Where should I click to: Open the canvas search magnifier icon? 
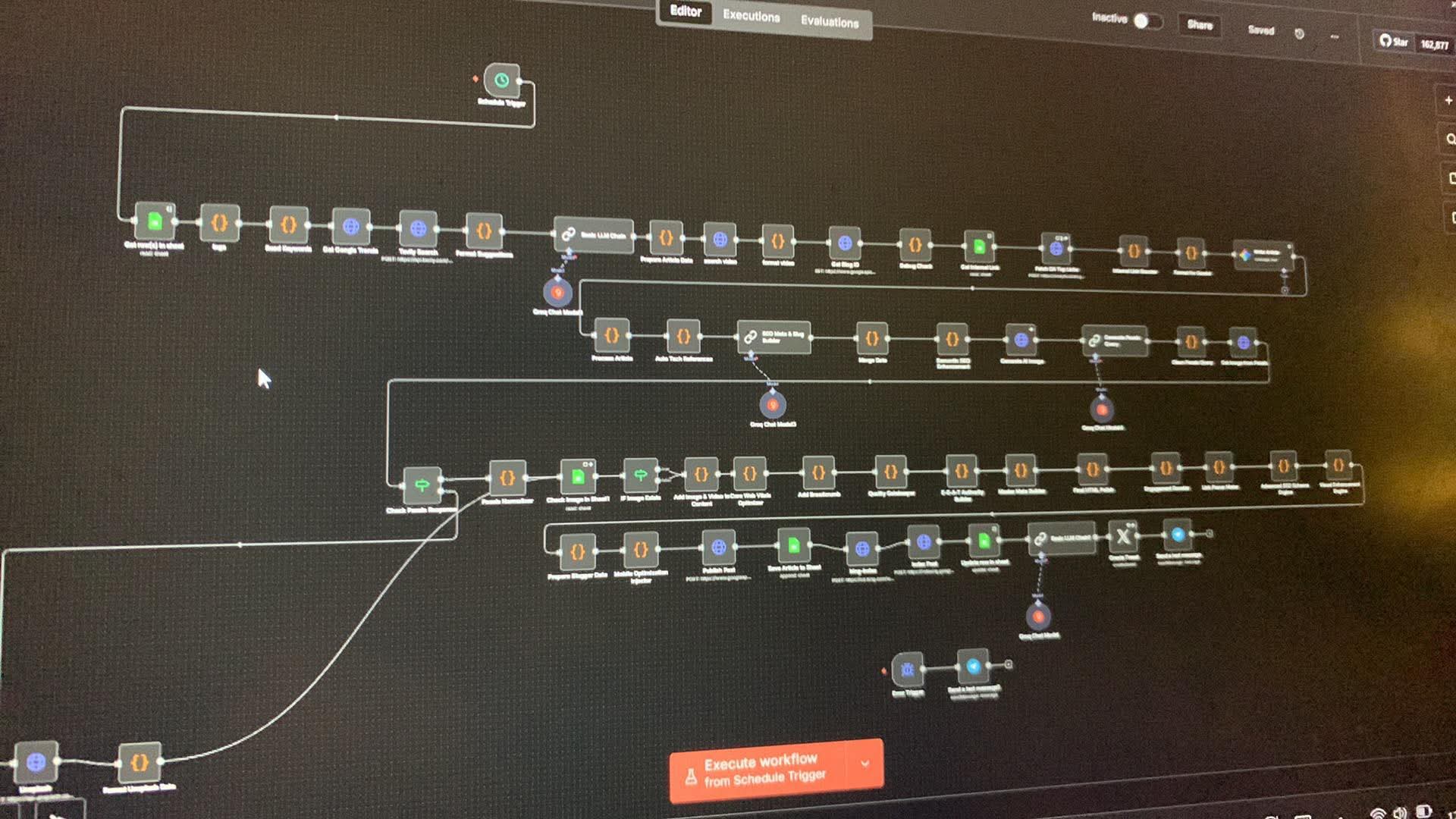click(x=1450, y=140)
